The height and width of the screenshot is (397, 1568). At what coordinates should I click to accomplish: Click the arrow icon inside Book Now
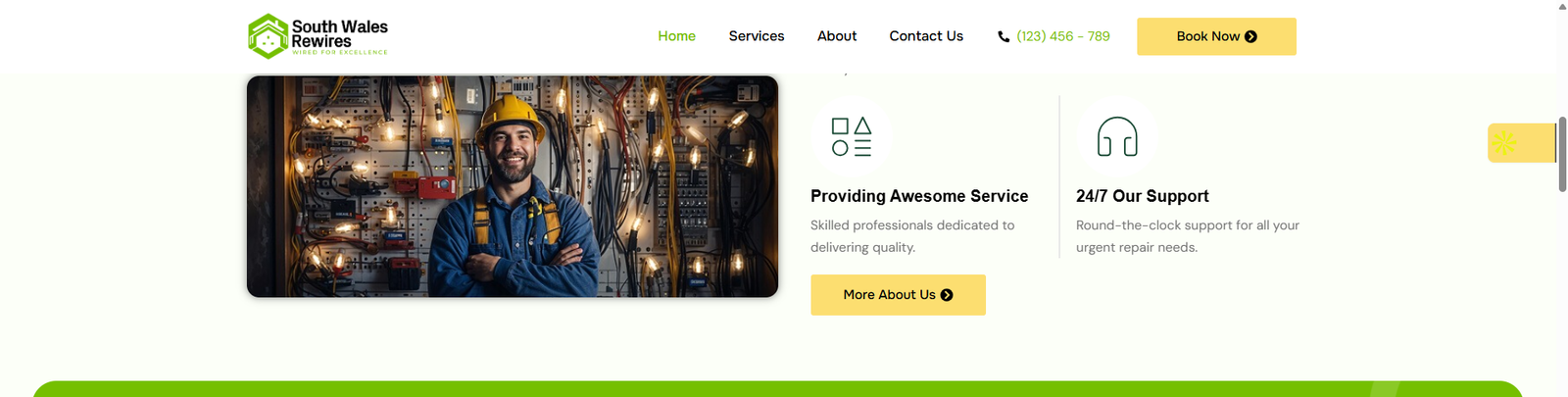[1250, 36]
